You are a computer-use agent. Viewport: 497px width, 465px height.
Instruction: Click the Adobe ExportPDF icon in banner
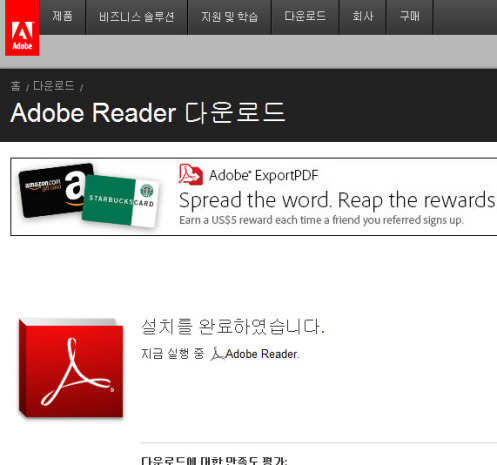[x=190, y=174]
